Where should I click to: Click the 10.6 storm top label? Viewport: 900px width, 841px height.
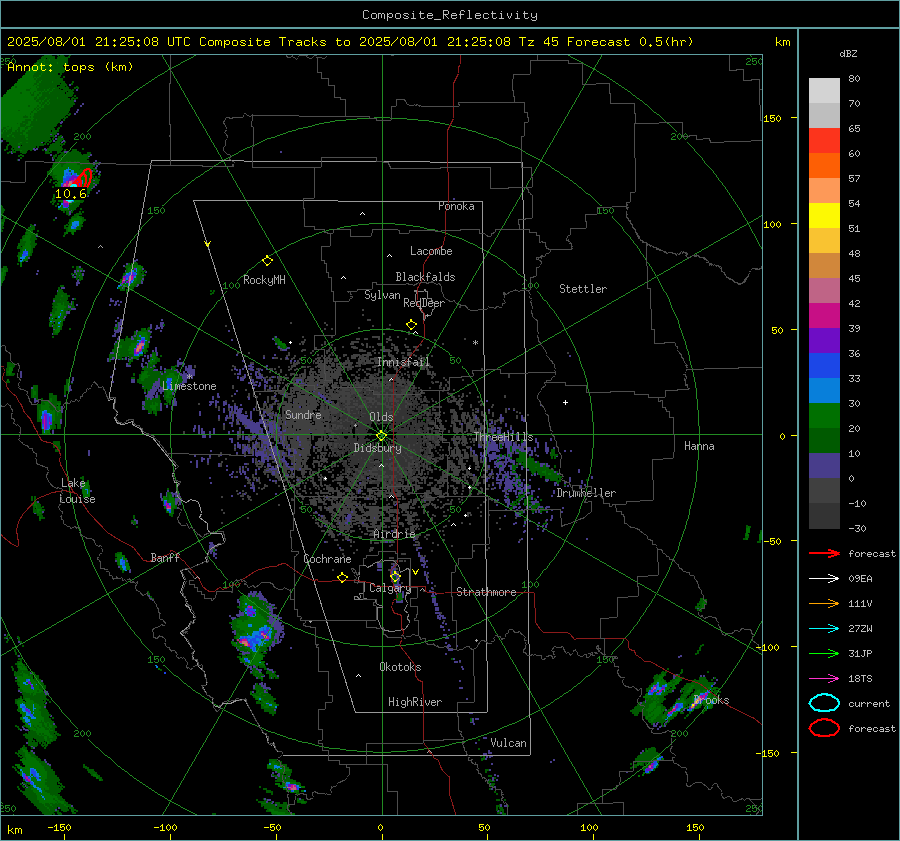[71, 194]
